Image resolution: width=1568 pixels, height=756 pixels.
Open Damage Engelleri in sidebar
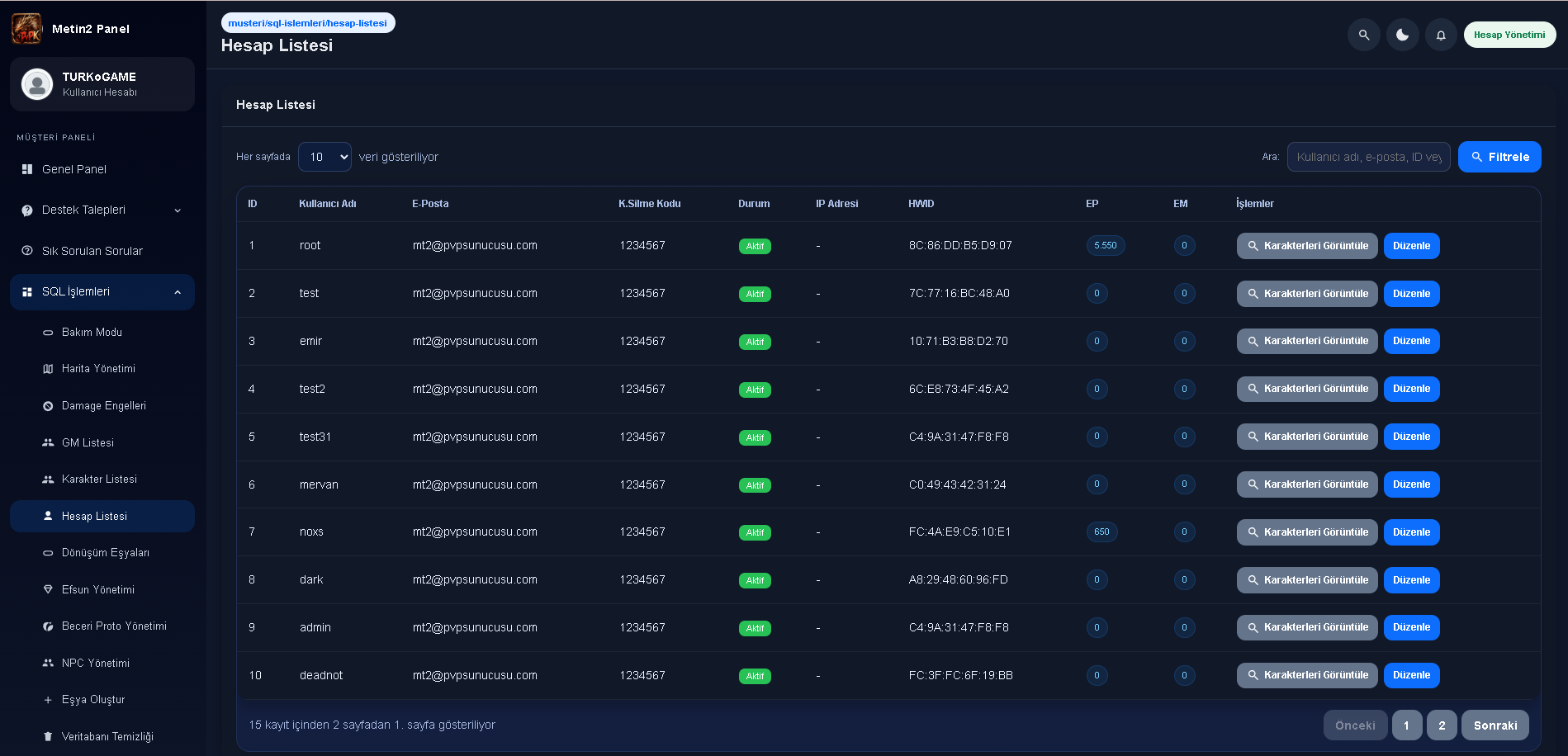[102, 406]
